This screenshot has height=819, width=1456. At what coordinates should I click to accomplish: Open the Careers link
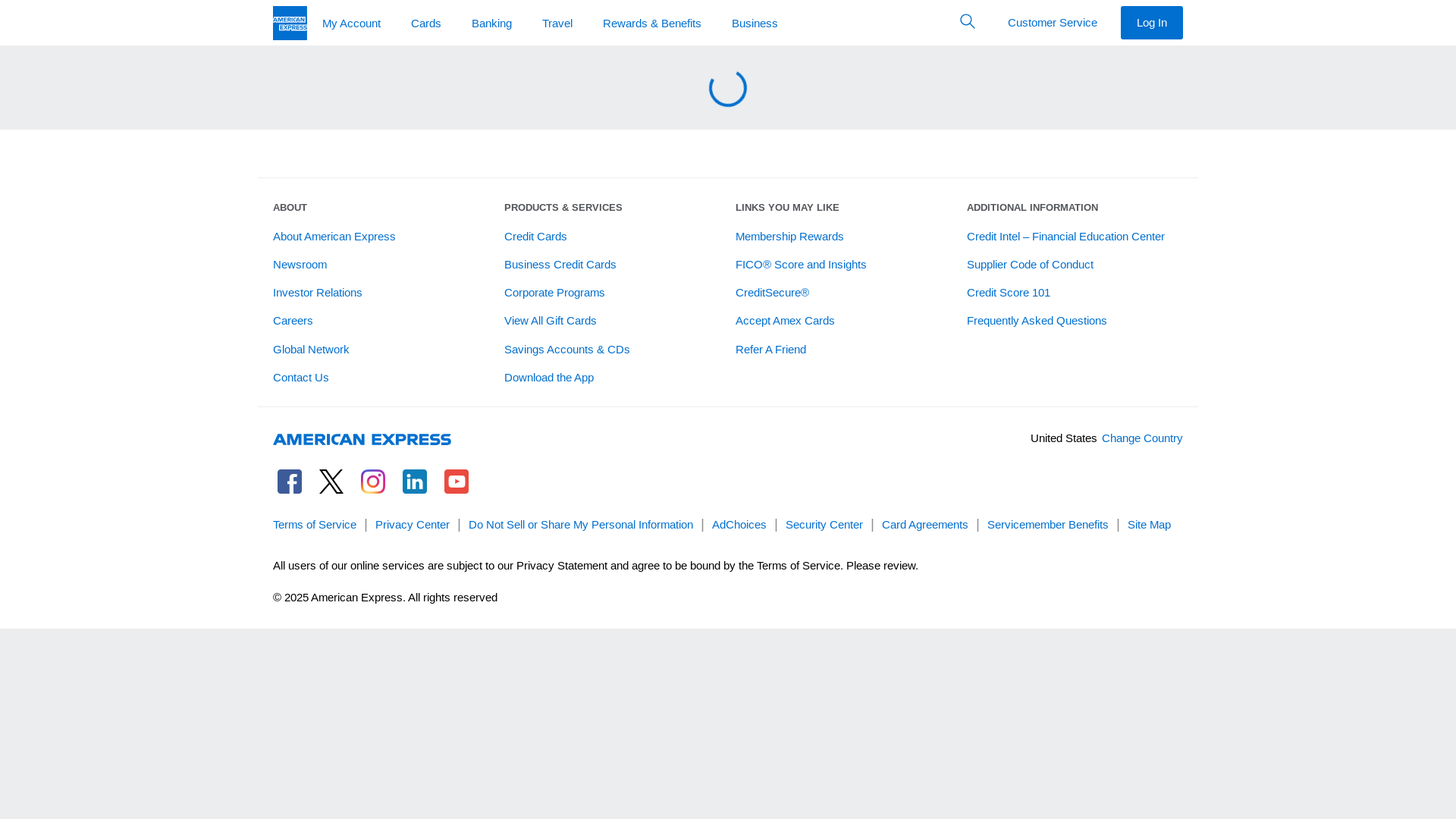(293, 321)
